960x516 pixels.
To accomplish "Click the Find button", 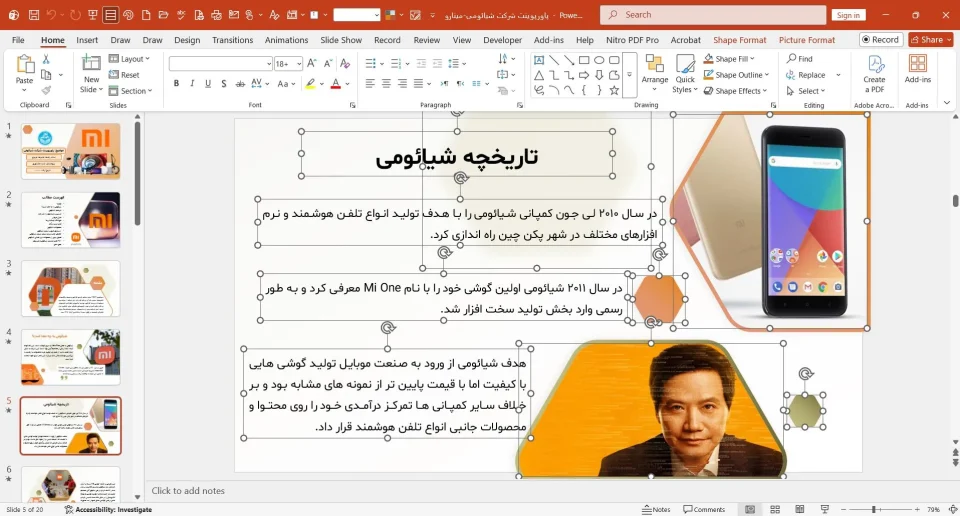I will [x=800, y=59].
